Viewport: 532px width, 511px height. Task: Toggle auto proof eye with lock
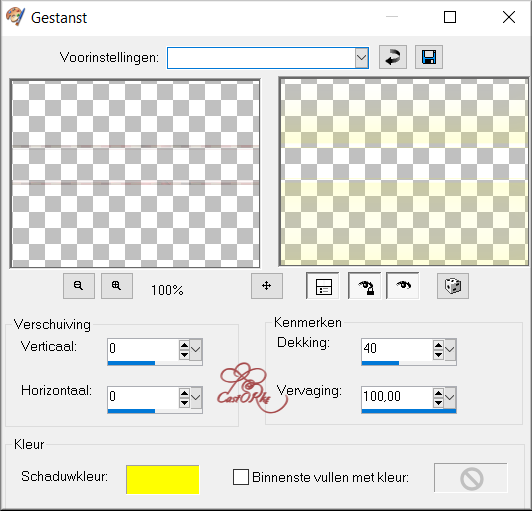(x=364, y=286)
